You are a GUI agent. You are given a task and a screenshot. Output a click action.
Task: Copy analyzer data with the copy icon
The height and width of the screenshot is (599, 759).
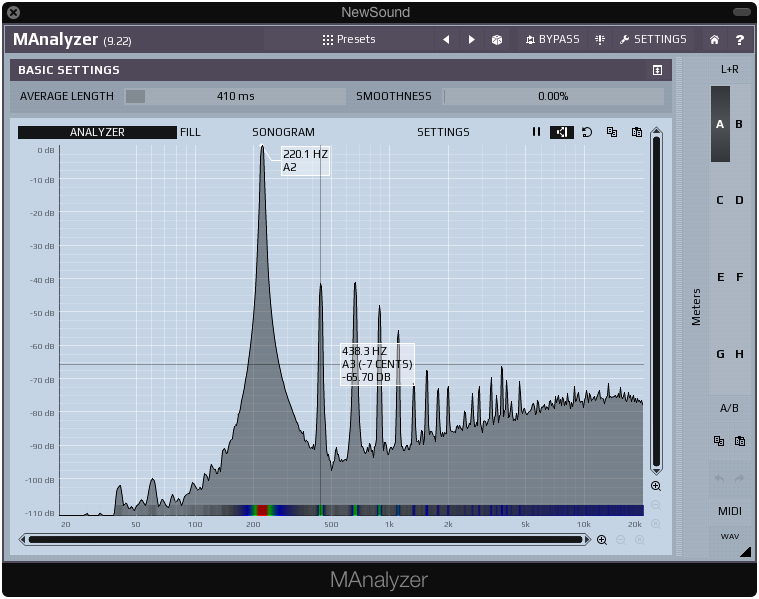pos(612,132)
